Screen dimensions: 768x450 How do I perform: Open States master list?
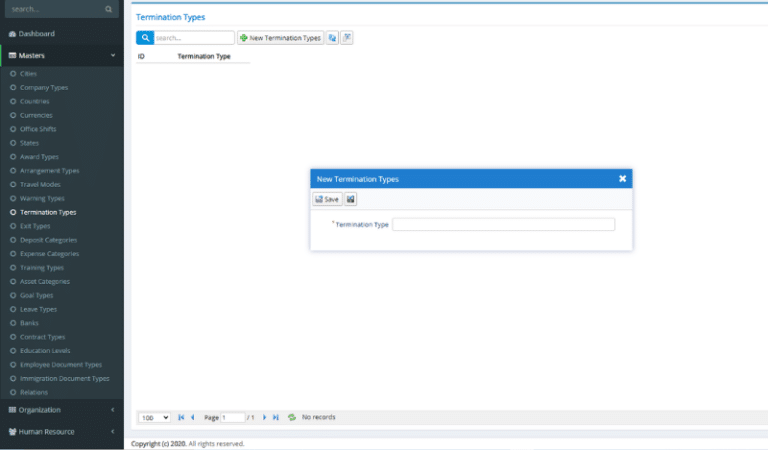pyautogui.click(x=29, y=143)
